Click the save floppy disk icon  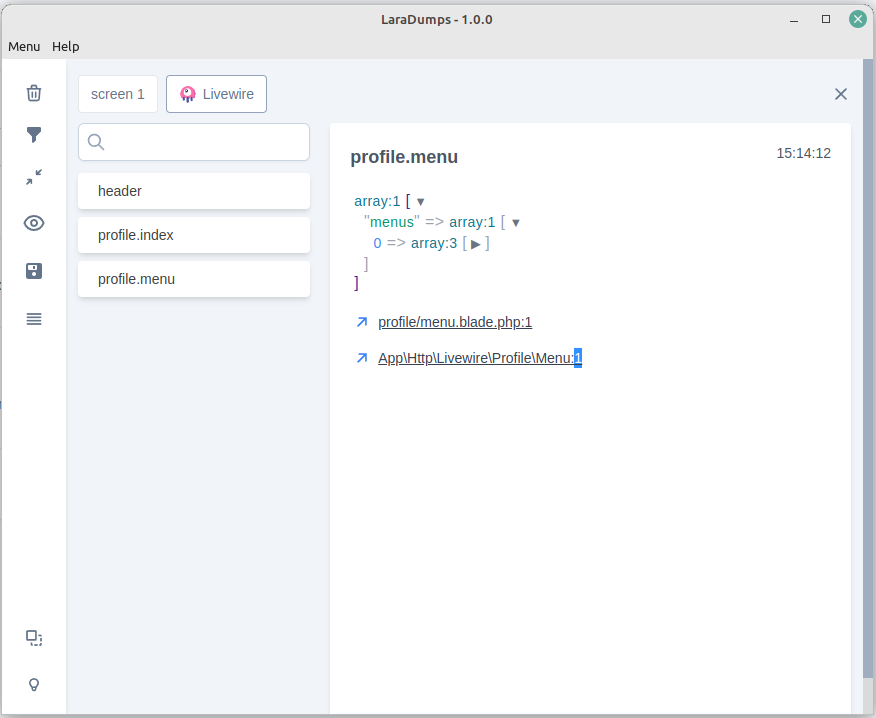coord(34,271)
